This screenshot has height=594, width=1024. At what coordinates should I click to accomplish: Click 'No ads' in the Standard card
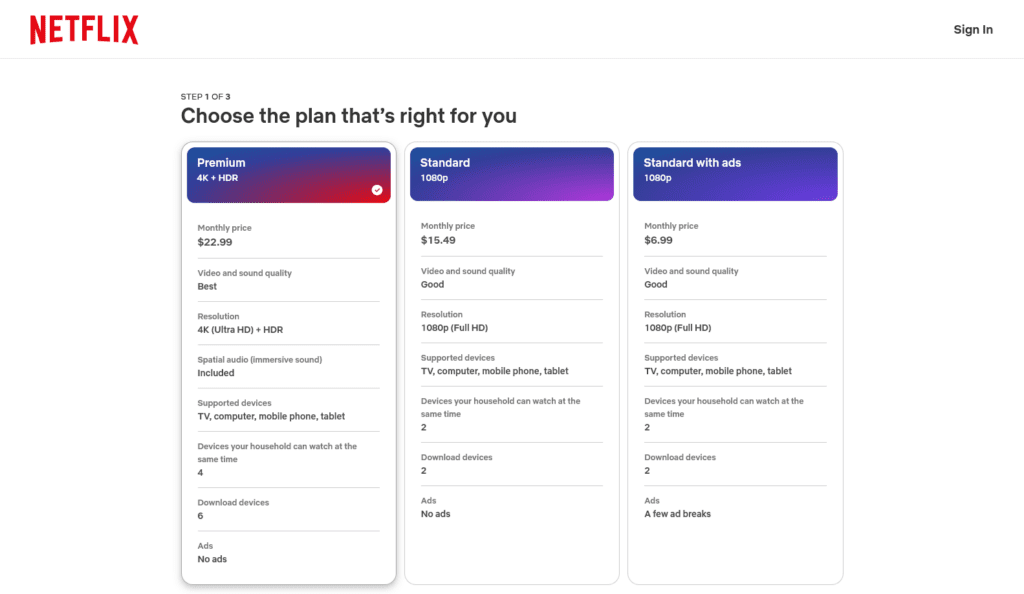point(436,514)
